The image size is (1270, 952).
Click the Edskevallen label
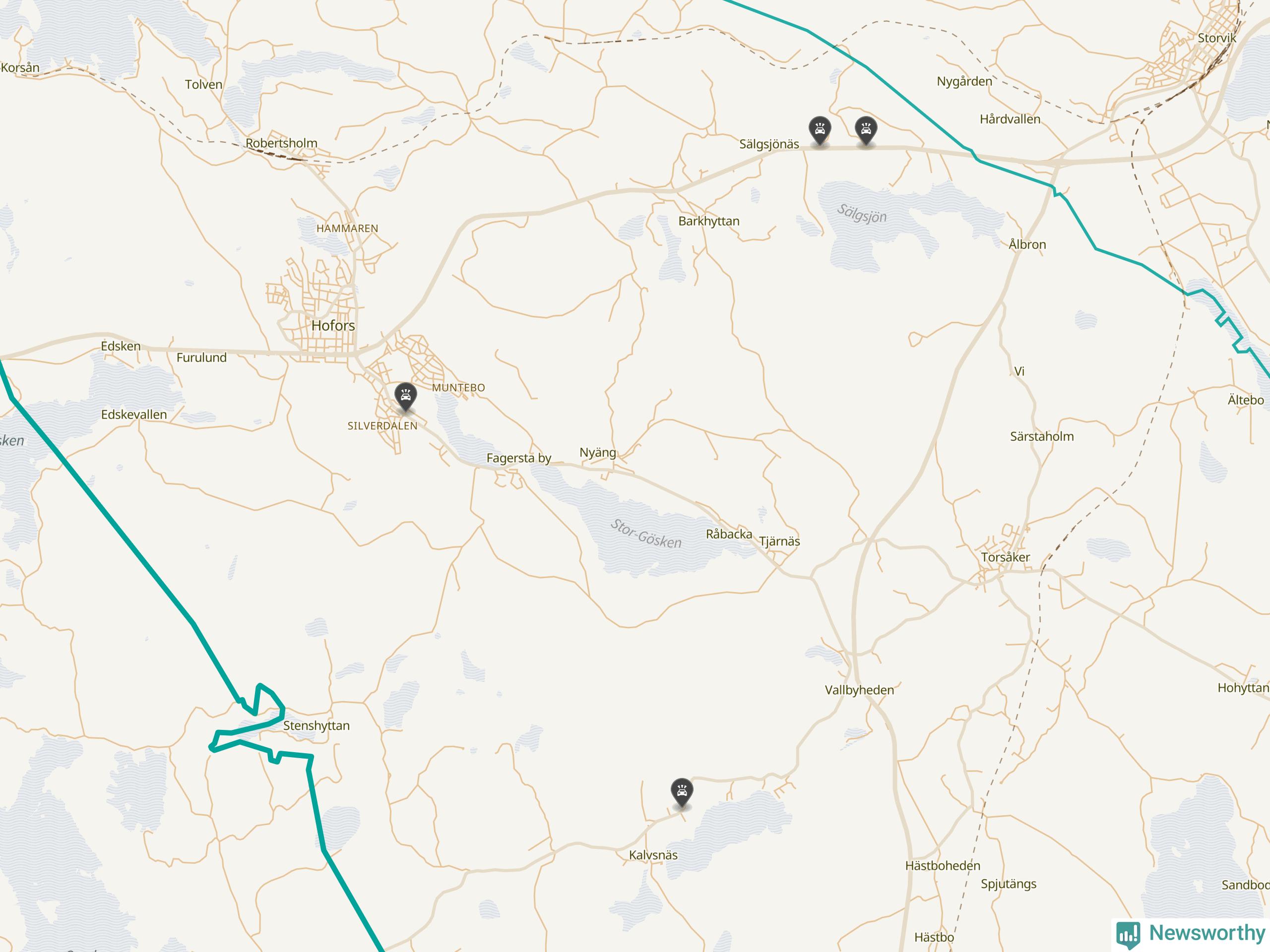tap(134, 415)
